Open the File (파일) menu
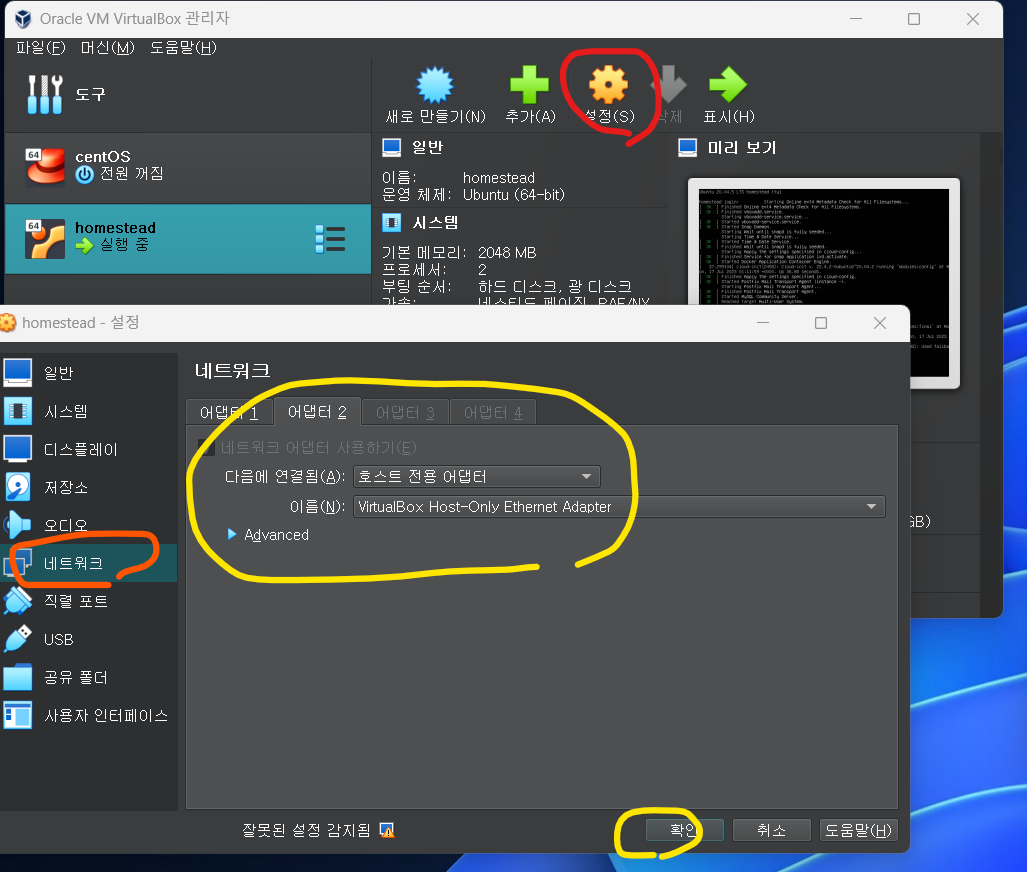Image resolution: width=1027 pixels, height=872 pixels. tap(41, 48)
